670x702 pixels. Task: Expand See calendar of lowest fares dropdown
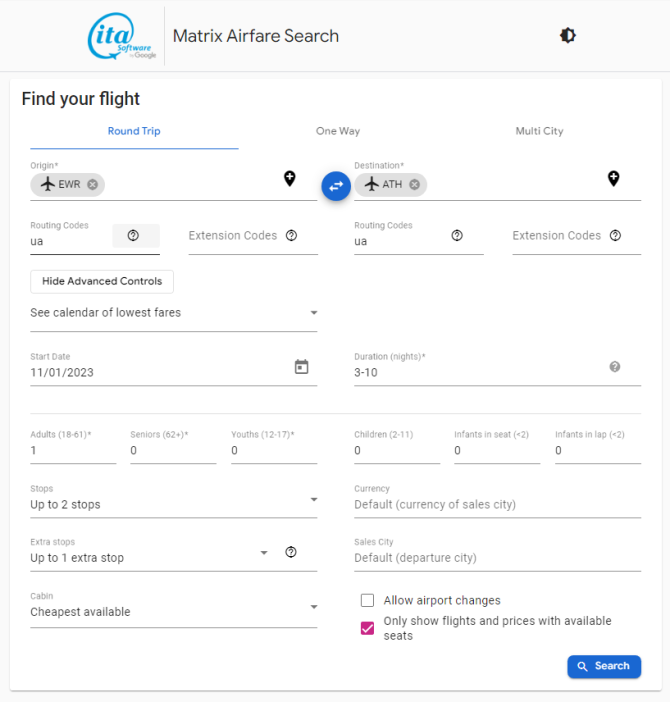pyautogui.click(x=174, y=312)
